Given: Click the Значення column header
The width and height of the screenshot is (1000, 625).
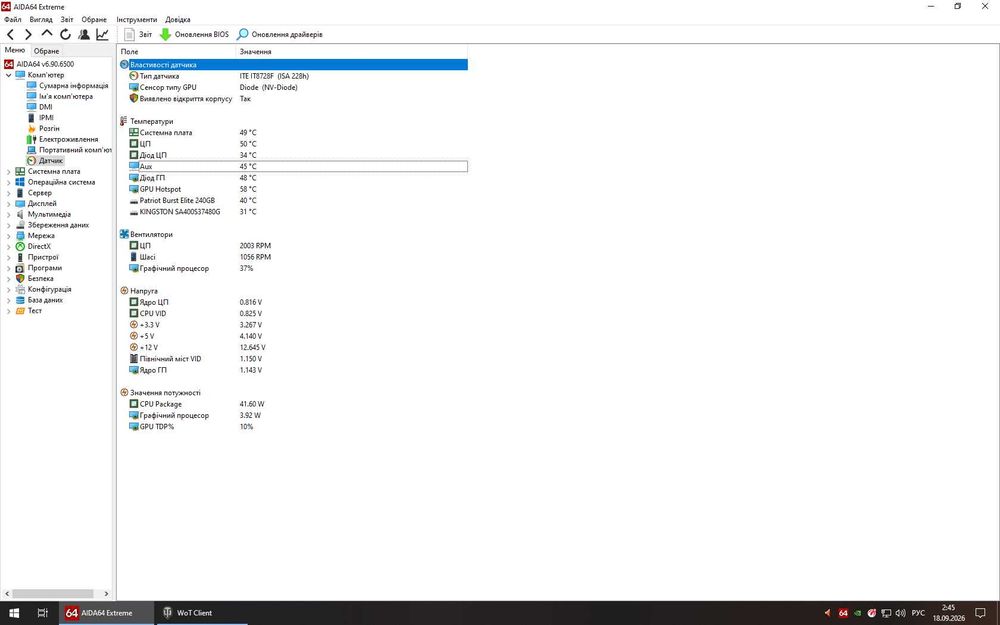Looking at the screenshot, I should point(351,52).
